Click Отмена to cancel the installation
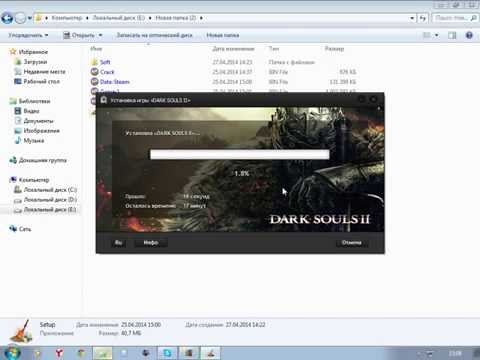The height and width of the screenshot is (360, 480). click(x=352, y=242)
